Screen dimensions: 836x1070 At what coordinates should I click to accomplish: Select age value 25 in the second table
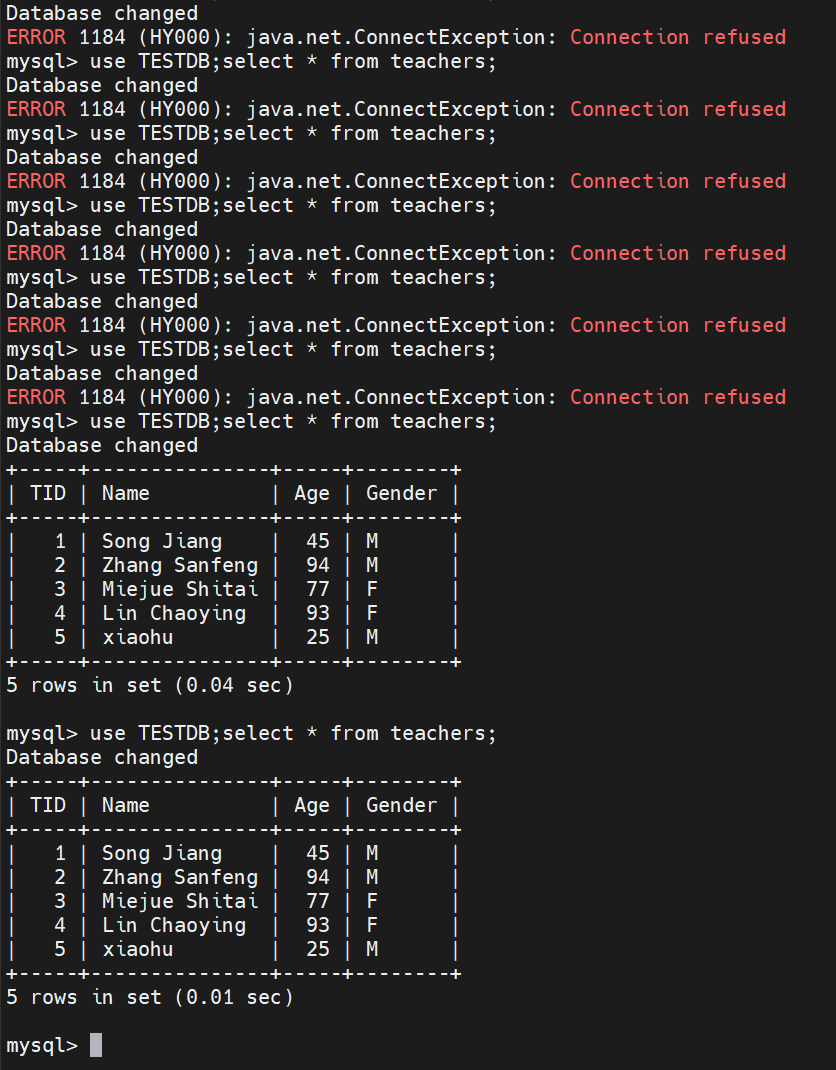tap(318, 949)
